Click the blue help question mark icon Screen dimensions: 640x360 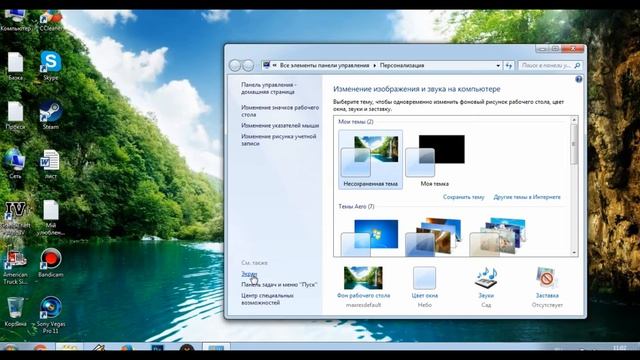(579, 79)
